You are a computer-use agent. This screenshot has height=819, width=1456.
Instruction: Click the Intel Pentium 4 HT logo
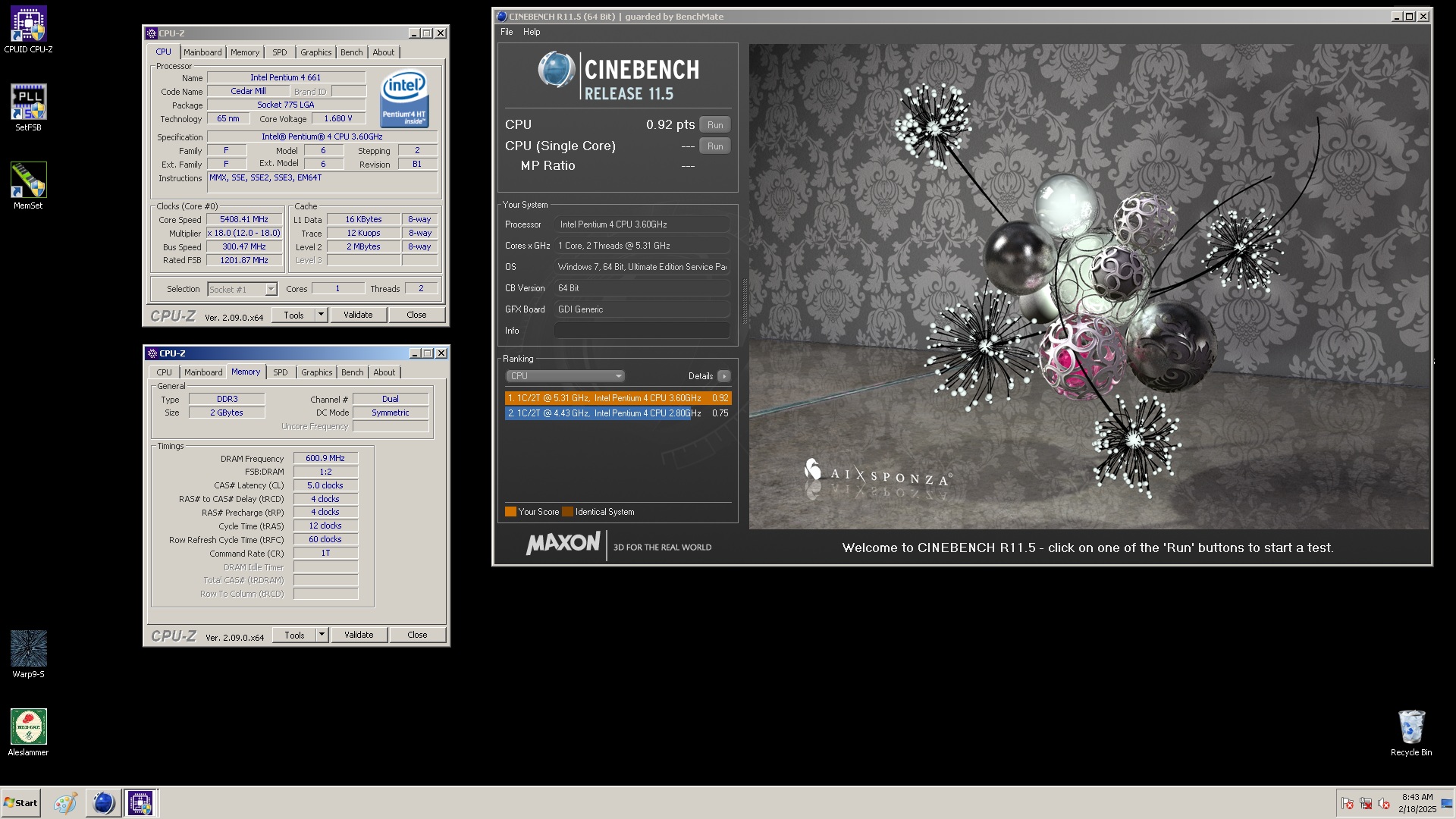click(404, 99)
